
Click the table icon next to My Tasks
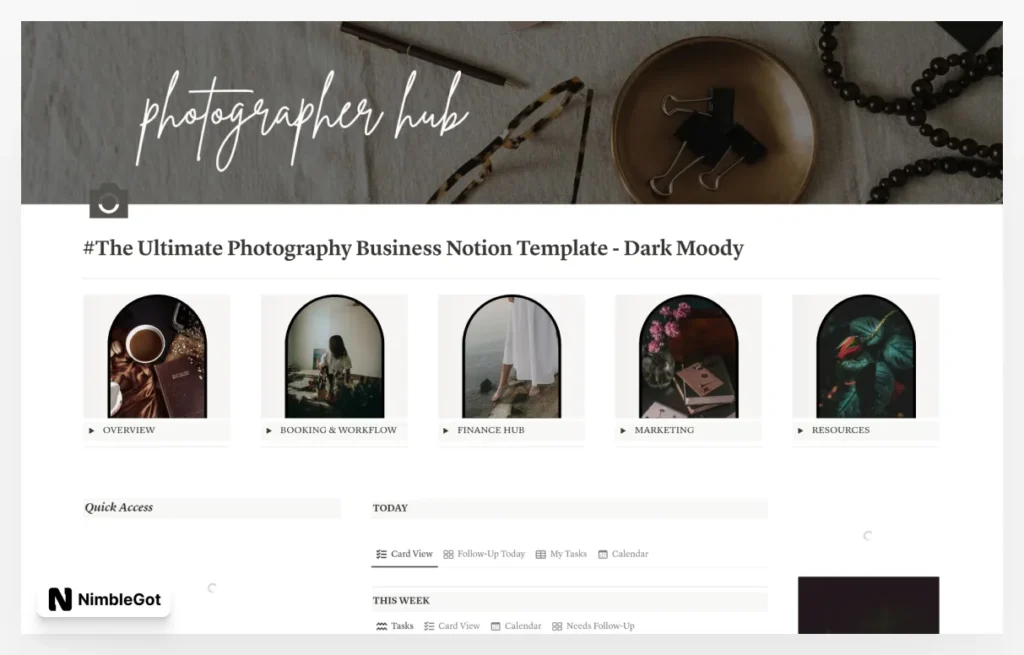(x=540, y=553)
